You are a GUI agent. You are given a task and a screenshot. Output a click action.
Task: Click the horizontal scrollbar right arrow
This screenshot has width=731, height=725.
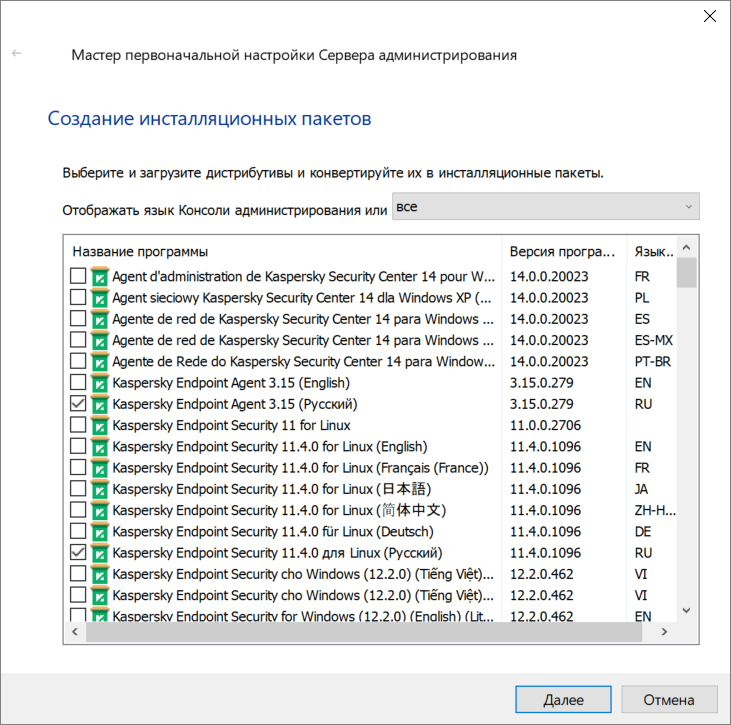tap(664, 632)
